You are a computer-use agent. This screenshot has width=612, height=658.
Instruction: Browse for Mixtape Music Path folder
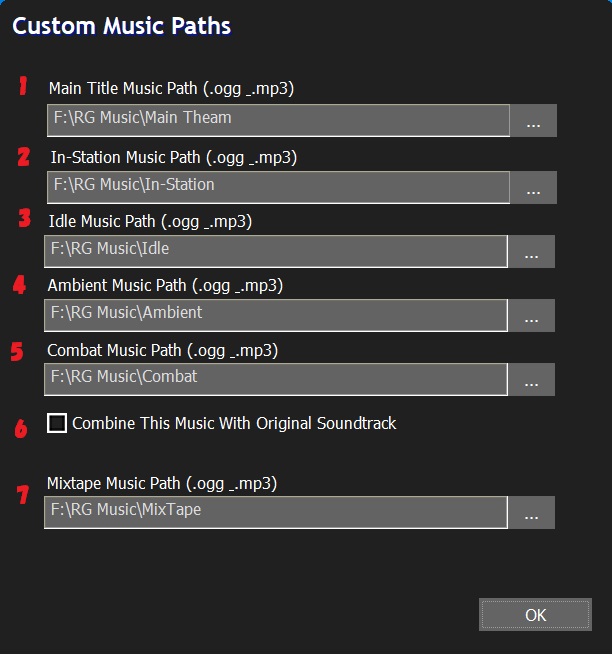pos(531,512)
